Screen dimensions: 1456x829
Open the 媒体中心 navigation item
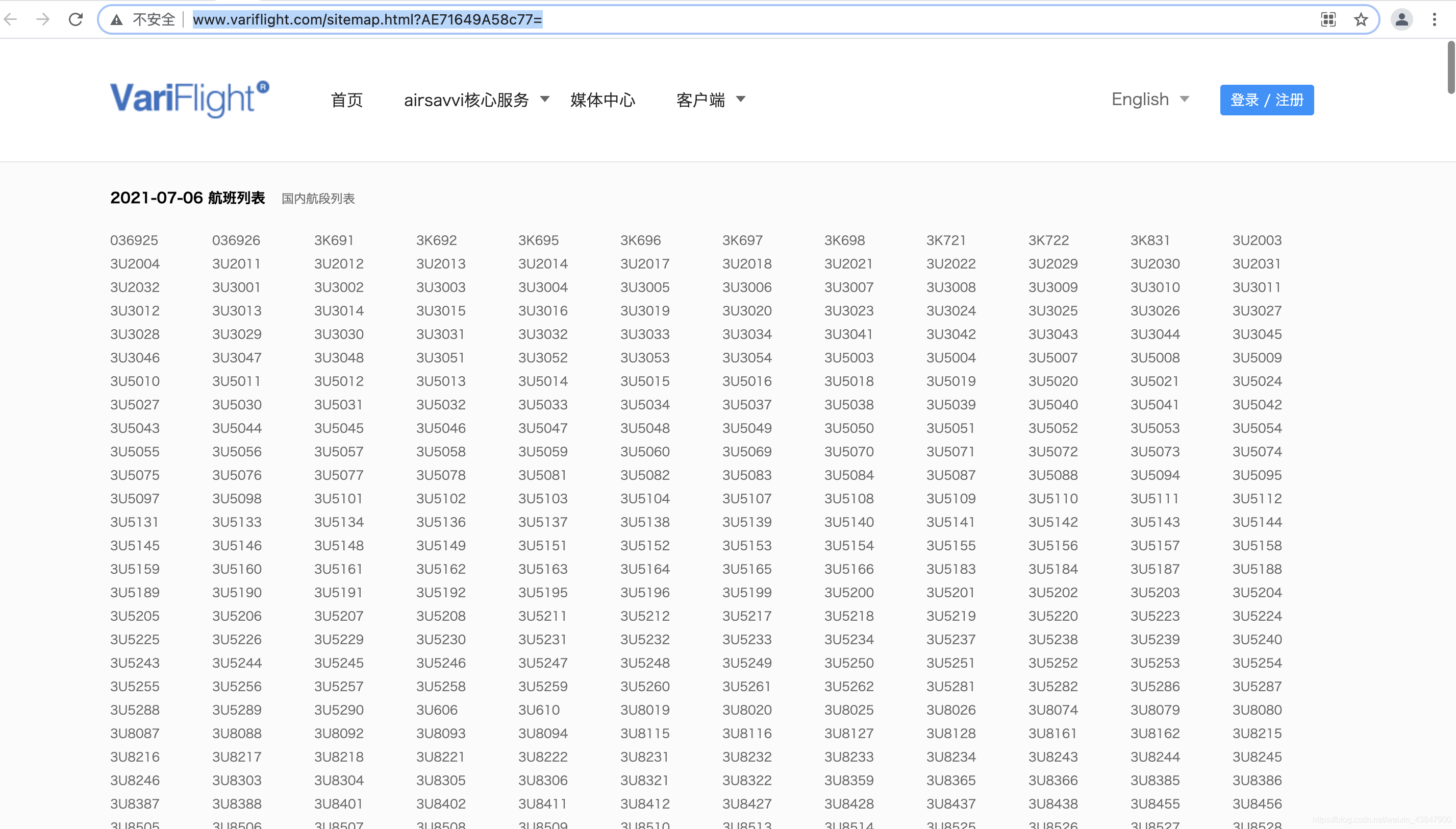[603, 100]
